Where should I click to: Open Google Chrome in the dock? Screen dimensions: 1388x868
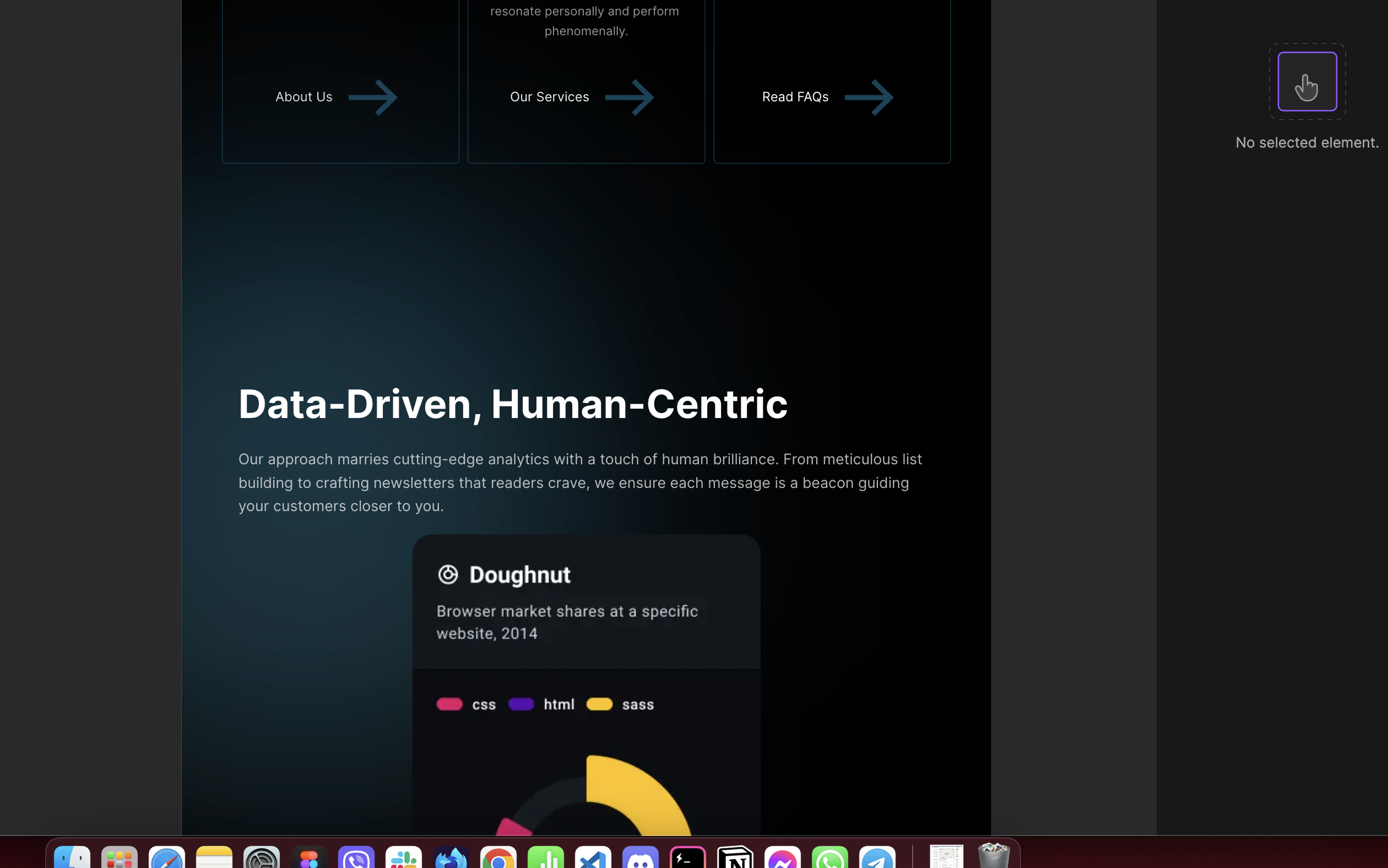tap(498, 857)
